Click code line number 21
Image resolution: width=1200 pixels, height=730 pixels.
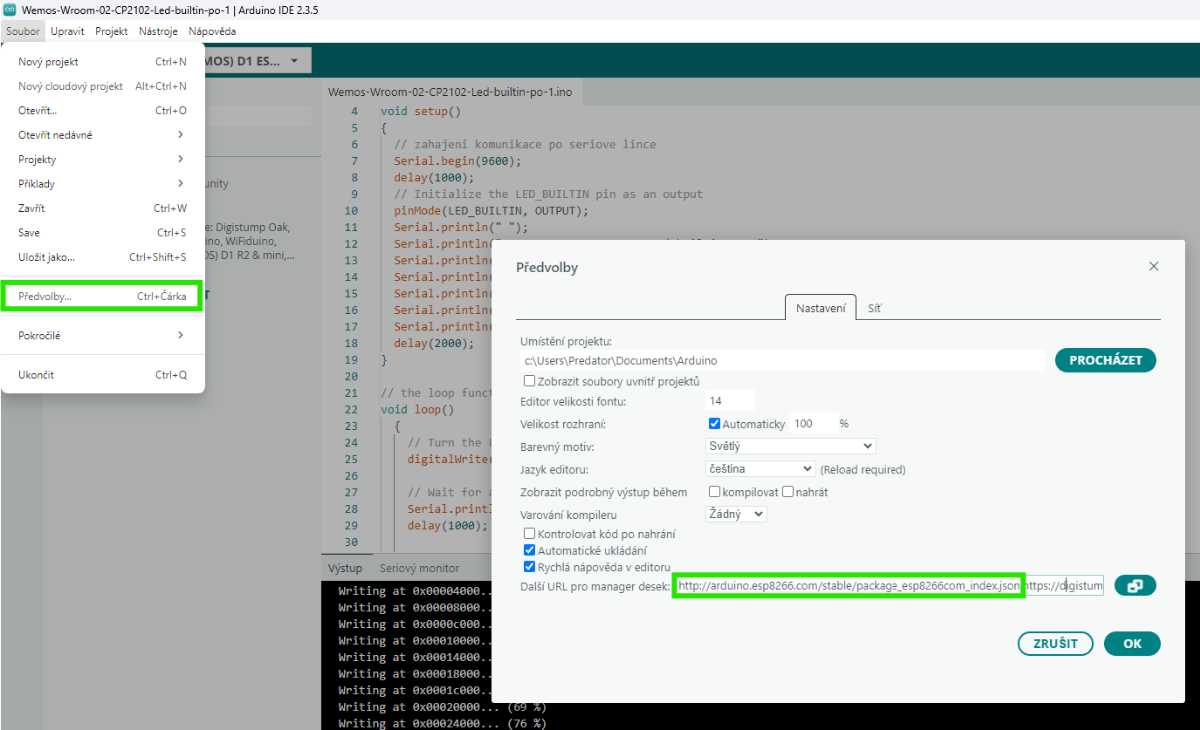(x=350, y=393)
